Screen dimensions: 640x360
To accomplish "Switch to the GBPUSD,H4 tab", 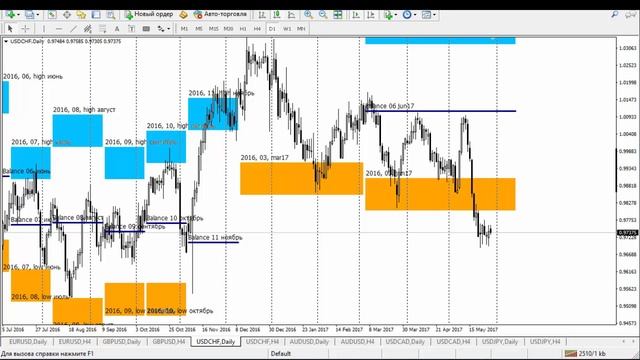I will [169, 342].
